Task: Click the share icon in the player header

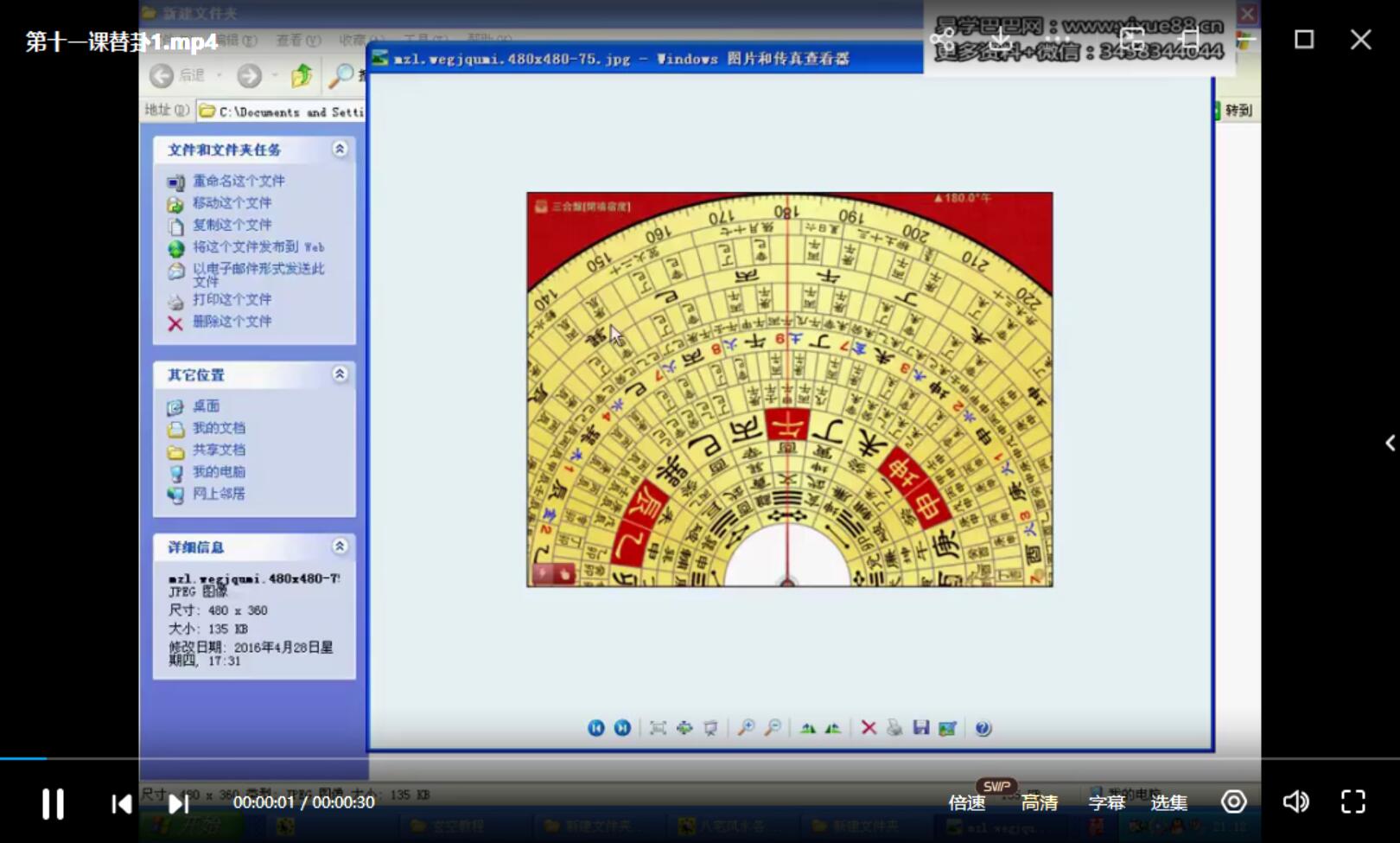Action: click(x=942, y=40)
